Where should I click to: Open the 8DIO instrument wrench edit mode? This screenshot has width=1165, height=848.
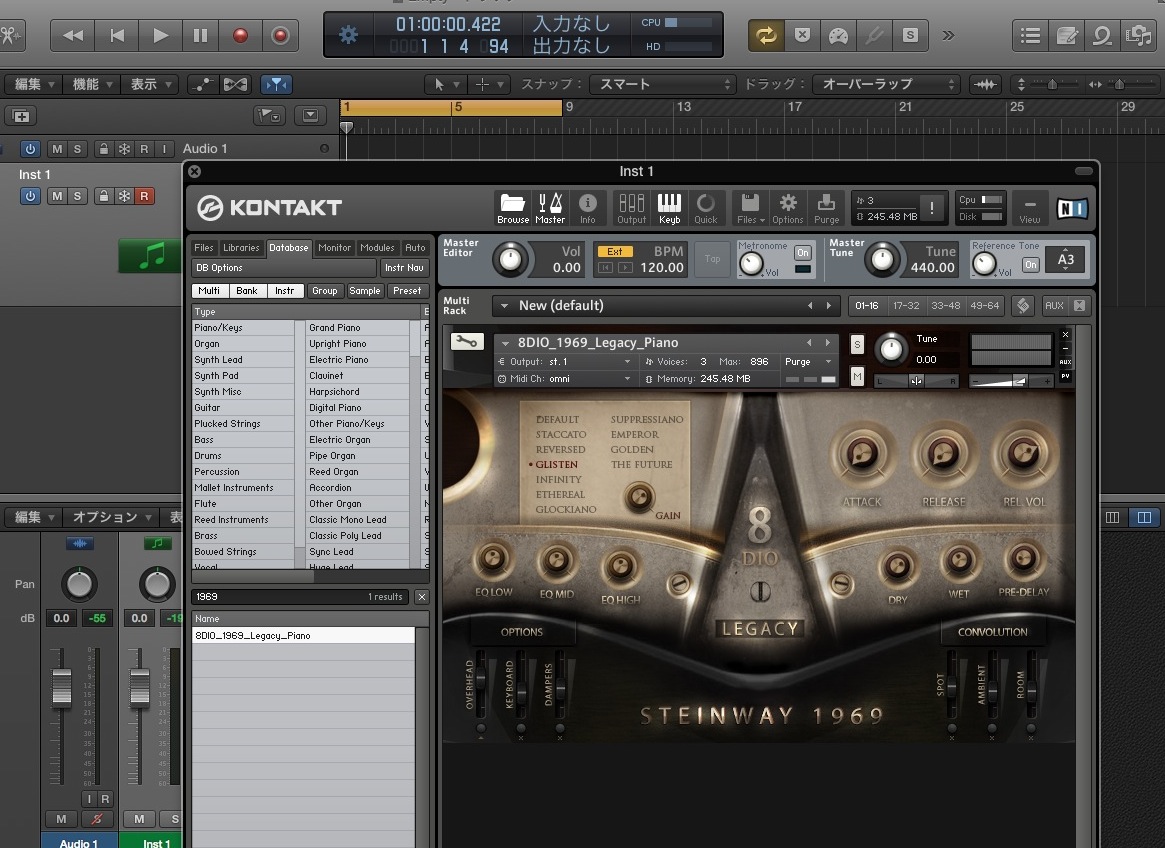pyautogui.click(x=467, y=342)
